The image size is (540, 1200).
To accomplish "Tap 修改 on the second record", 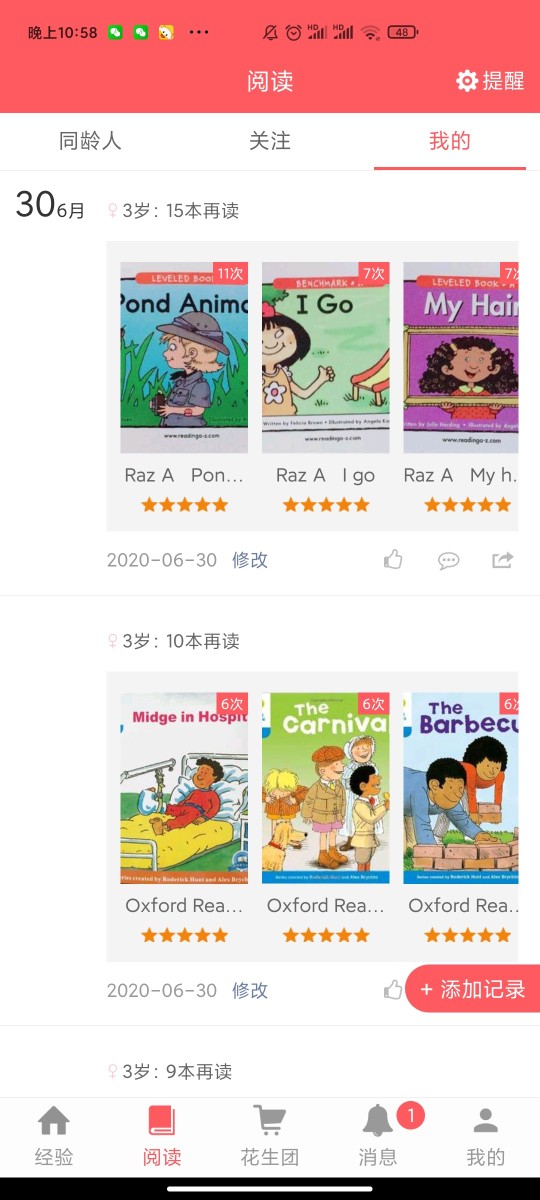I will (x=250, y=990).
